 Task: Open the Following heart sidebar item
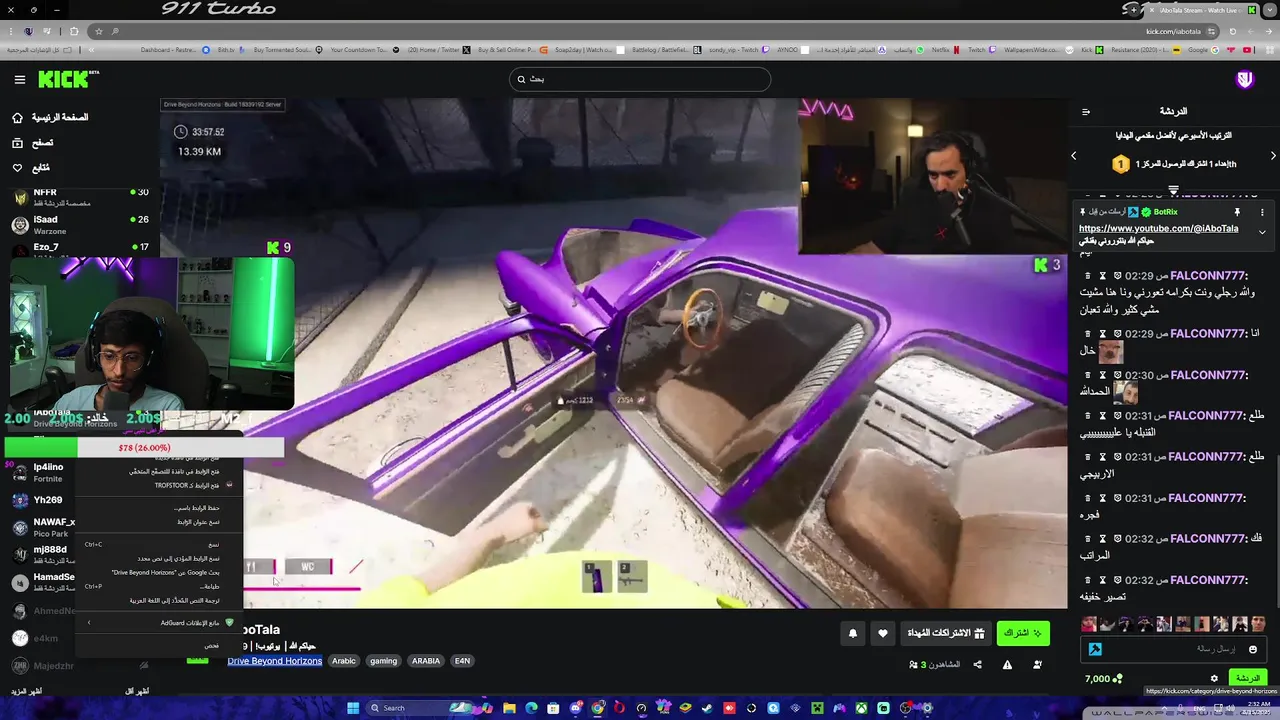pos(30,168)
